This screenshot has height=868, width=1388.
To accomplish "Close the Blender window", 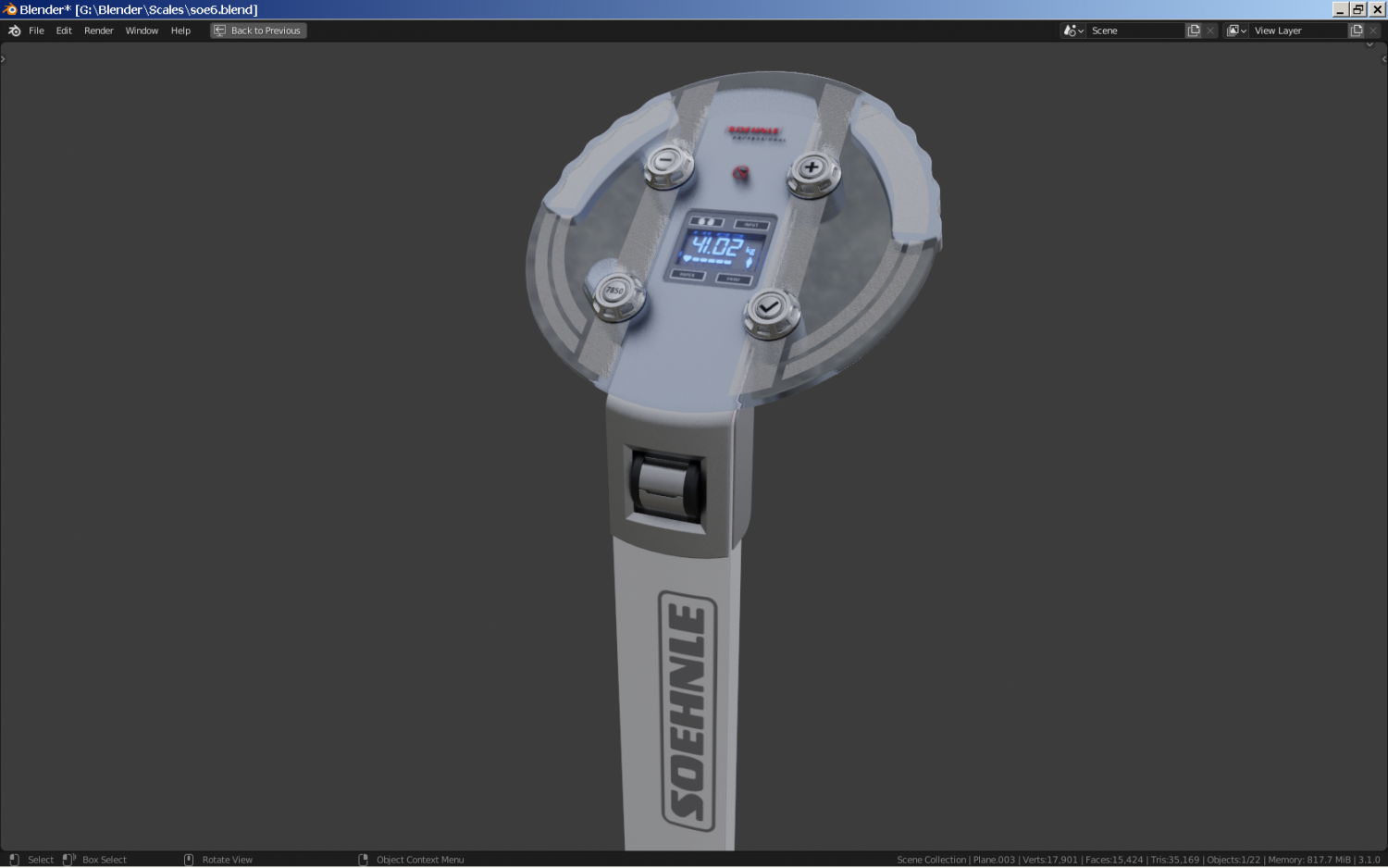I will 1377,9.
